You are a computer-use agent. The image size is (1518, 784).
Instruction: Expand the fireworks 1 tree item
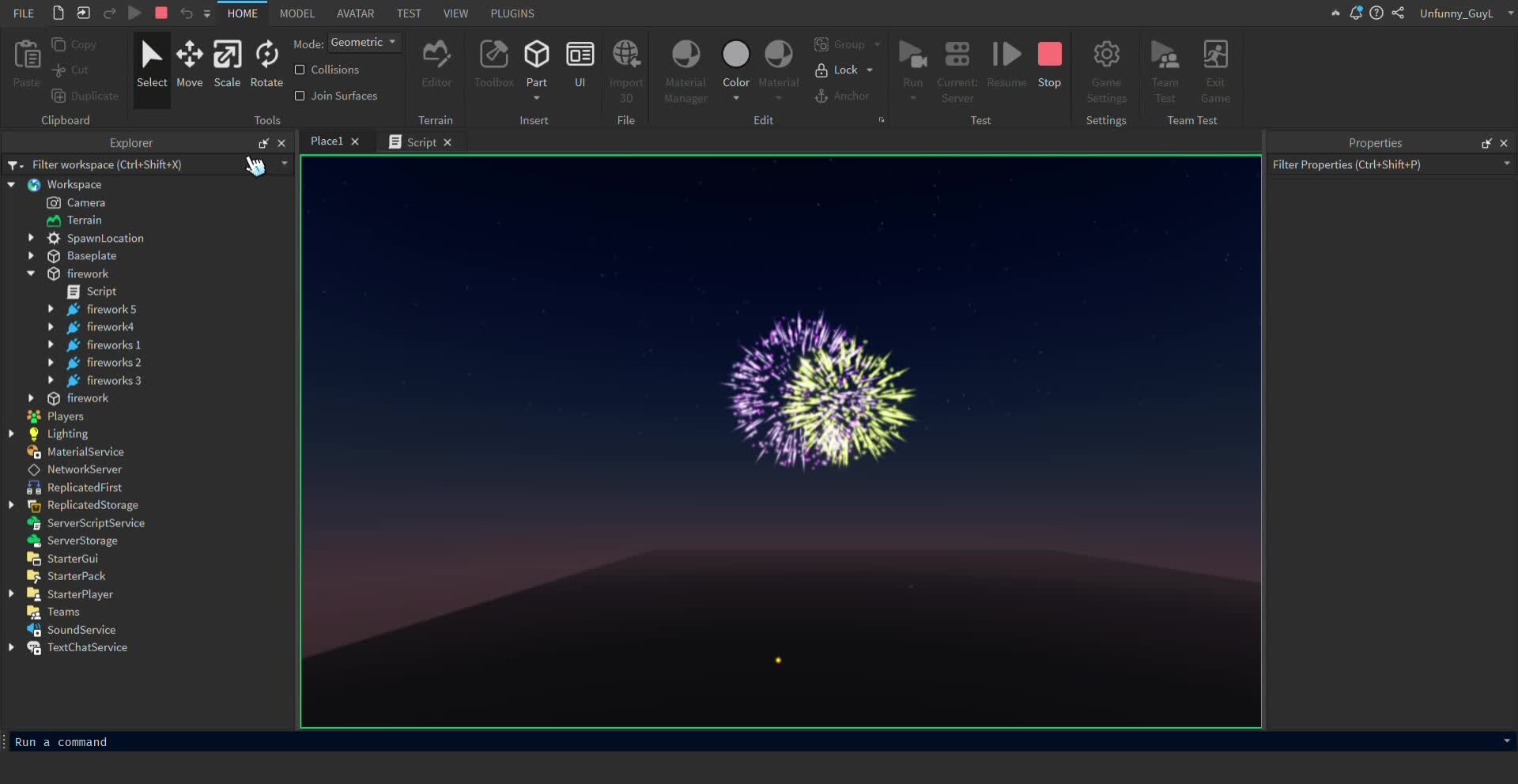pyautogui.click(x=51, y=345)
